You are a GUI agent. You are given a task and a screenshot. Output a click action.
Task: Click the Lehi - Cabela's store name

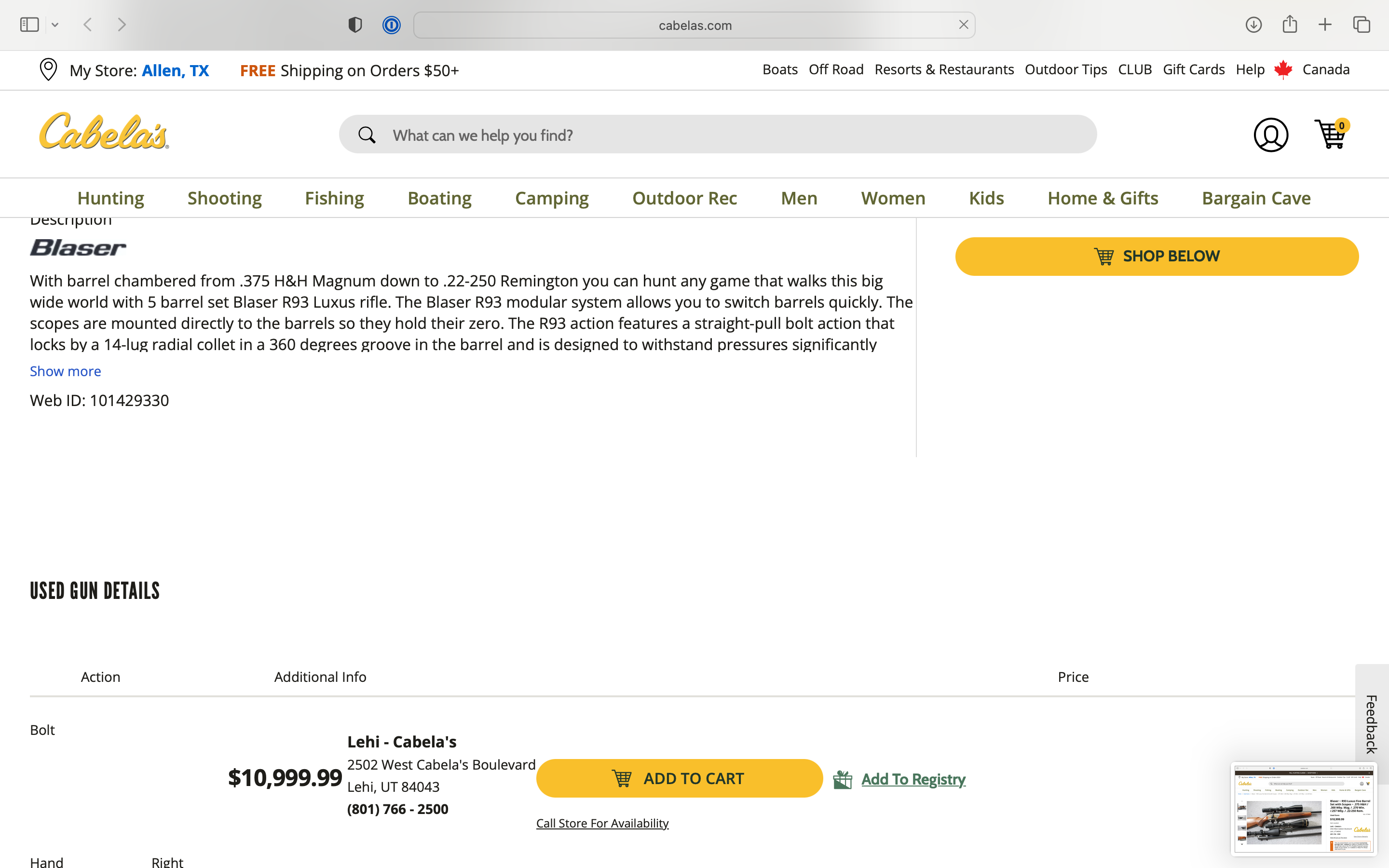(402, 742)
